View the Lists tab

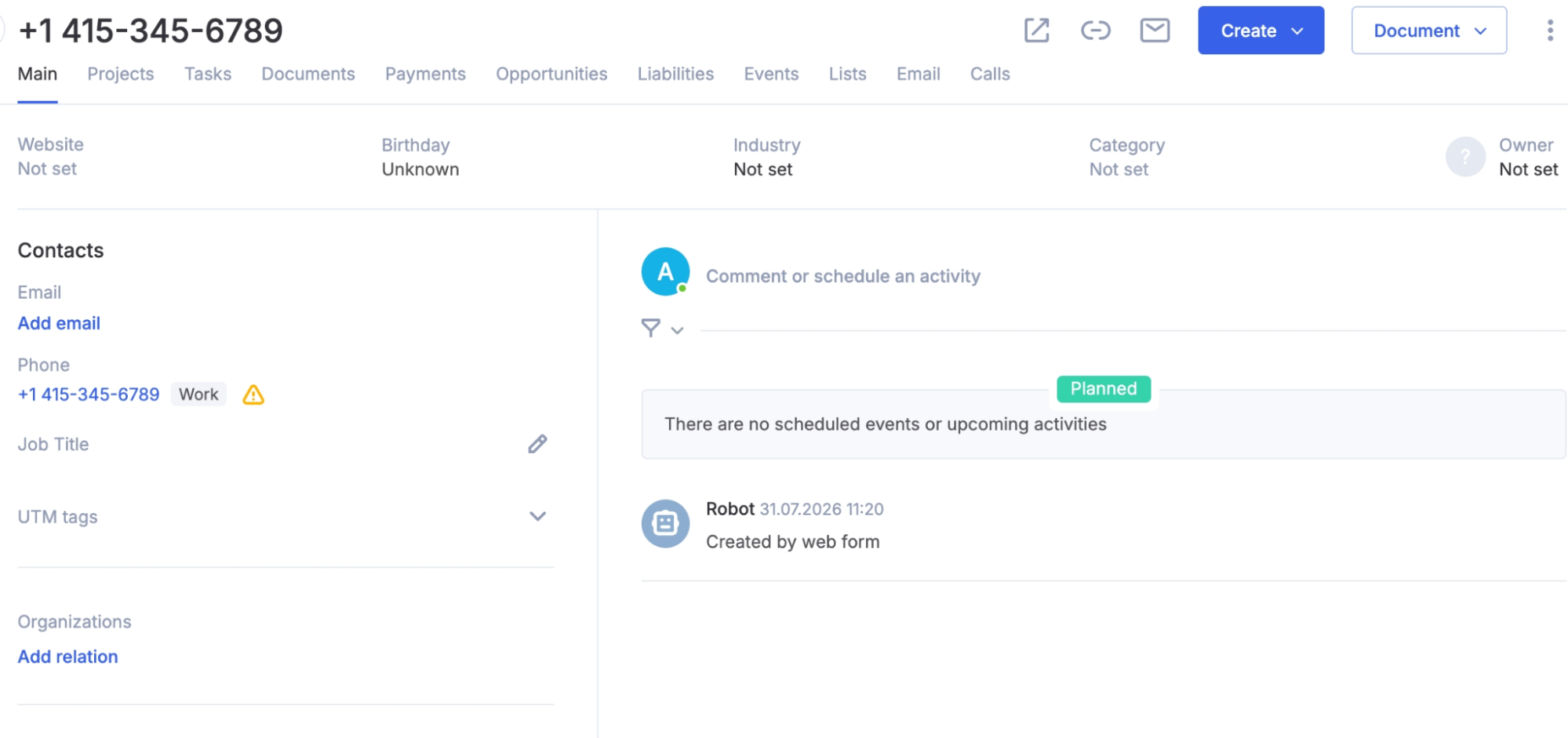coord(847,74)
